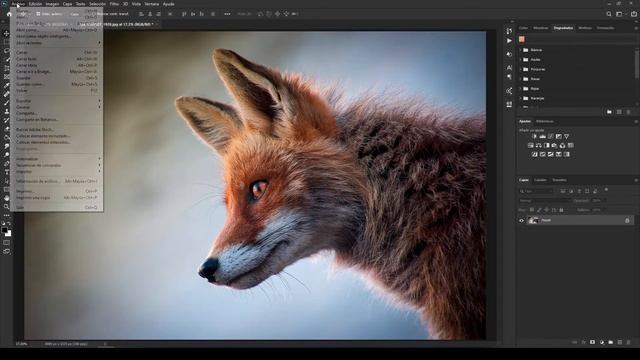Create a new layer in Layers panel
The image size is (640, 360).
(620, 342)
